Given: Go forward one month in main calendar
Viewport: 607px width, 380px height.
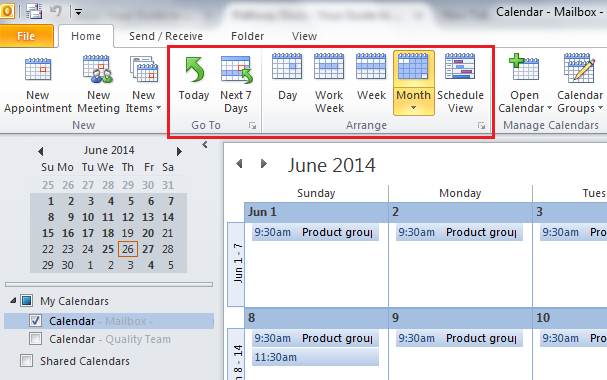Looking at the screenshot, I should point(264,164).
